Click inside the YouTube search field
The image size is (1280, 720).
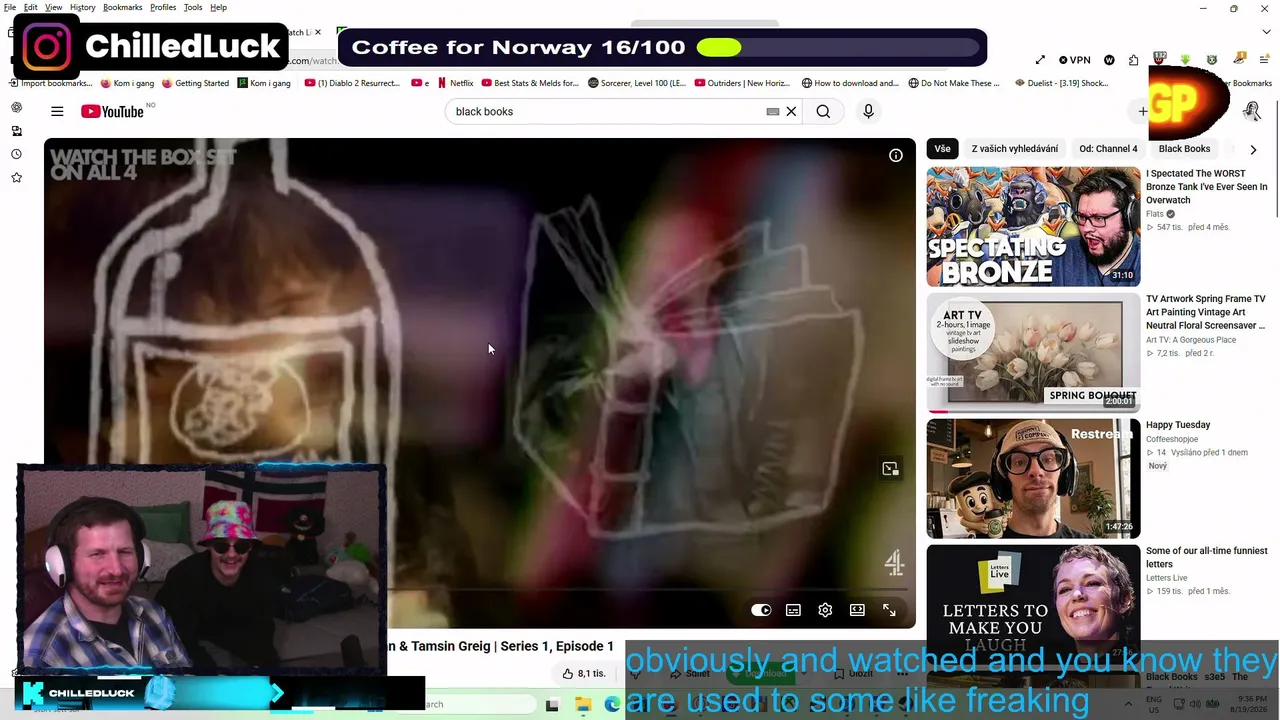coord(605,112)
